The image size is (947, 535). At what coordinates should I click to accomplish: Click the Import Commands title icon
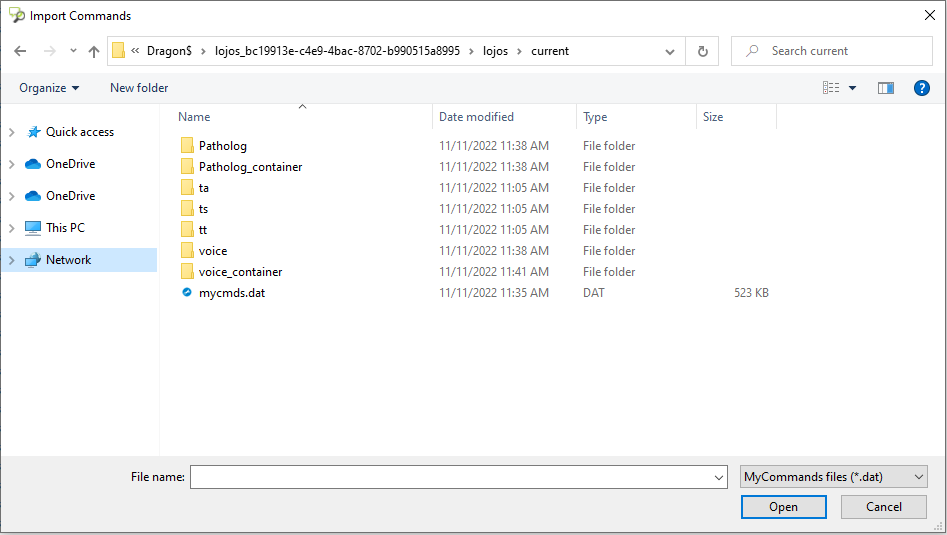click(x=16, y=15)
